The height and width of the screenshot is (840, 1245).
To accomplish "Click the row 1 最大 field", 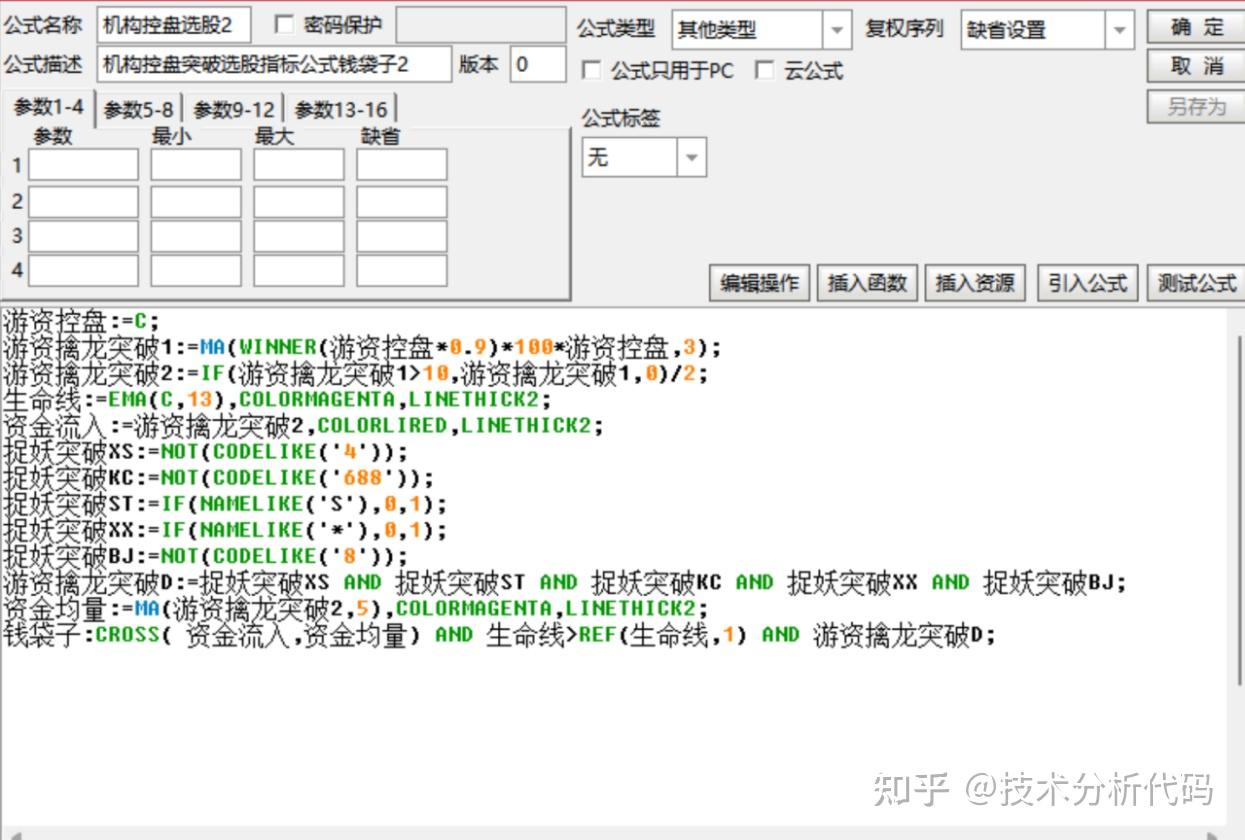I will (298, 164).
